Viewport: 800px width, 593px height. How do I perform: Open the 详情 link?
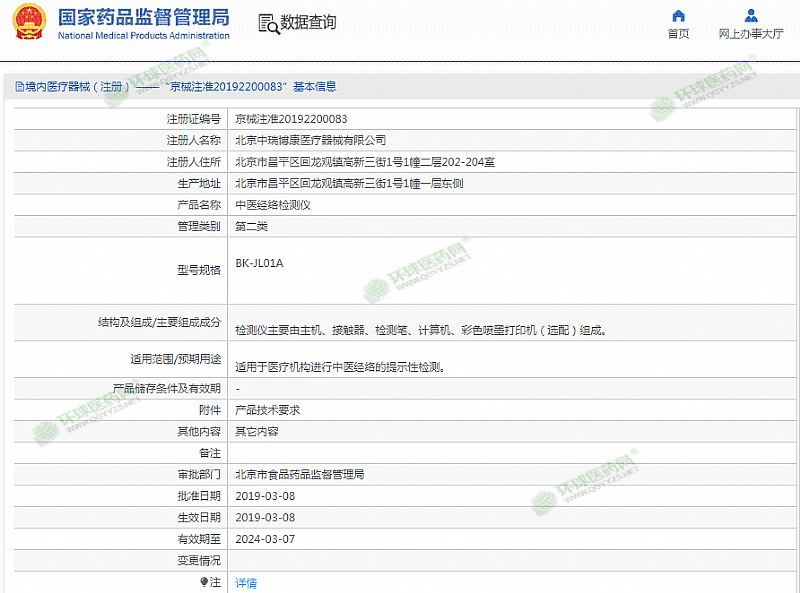tap(246, 583)
